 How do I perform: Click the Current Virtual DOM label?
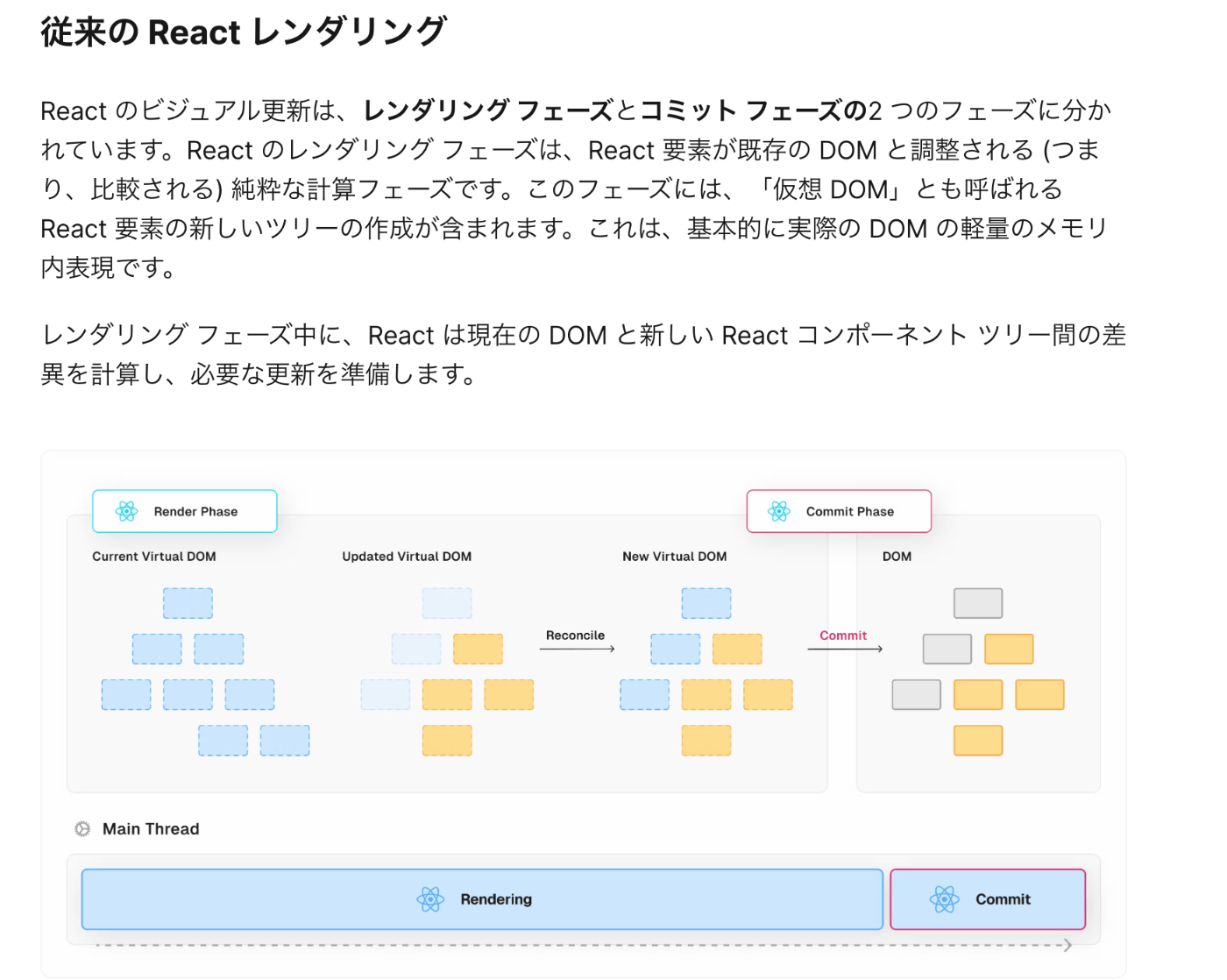pyautogui.click(x=154, y=557)
